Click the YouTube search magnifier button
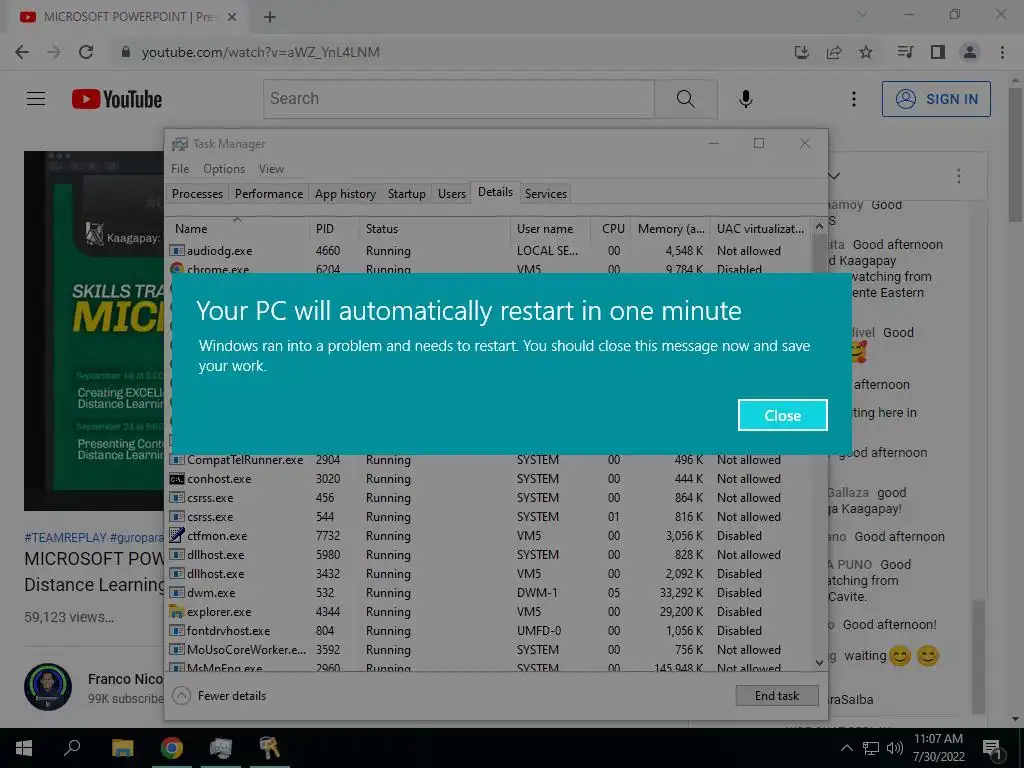The width and height of the screenshot is (1024, 768). point(685,99)
